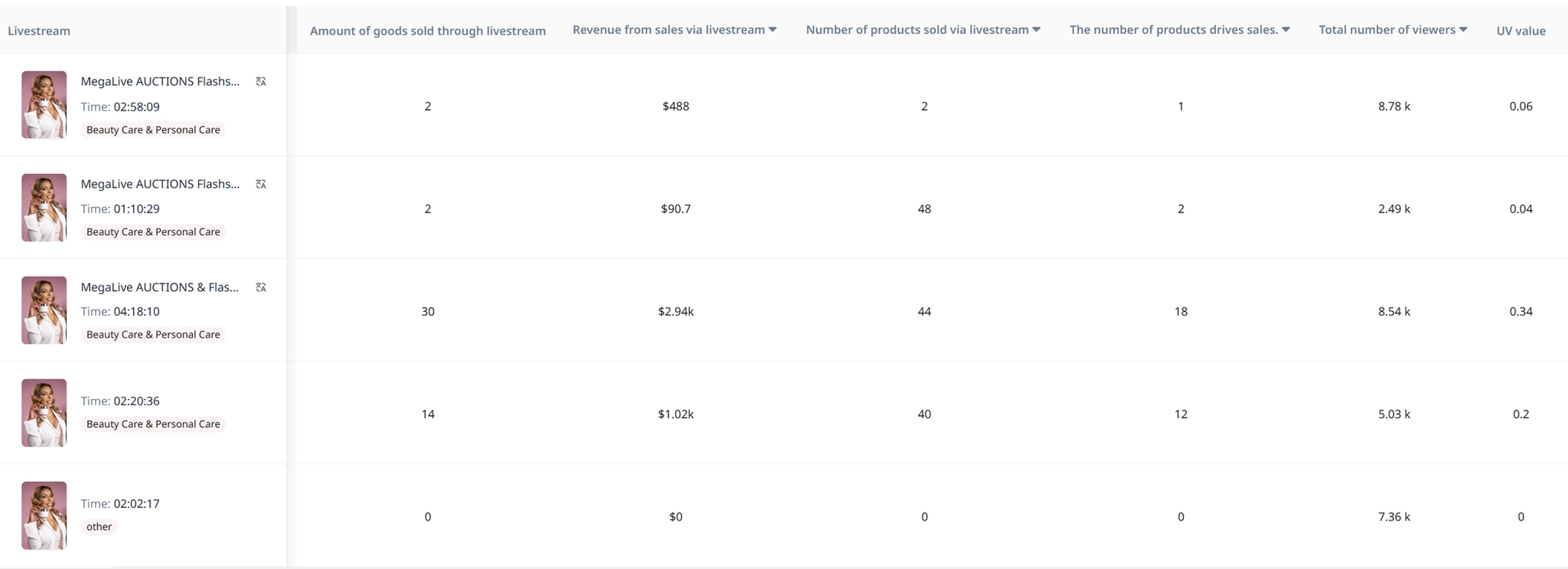The width and height of the screenshot is (1568, 569).
Task: Click Beauty Care tag on 02:20:36 row
Action: click(x=153, y=424)
